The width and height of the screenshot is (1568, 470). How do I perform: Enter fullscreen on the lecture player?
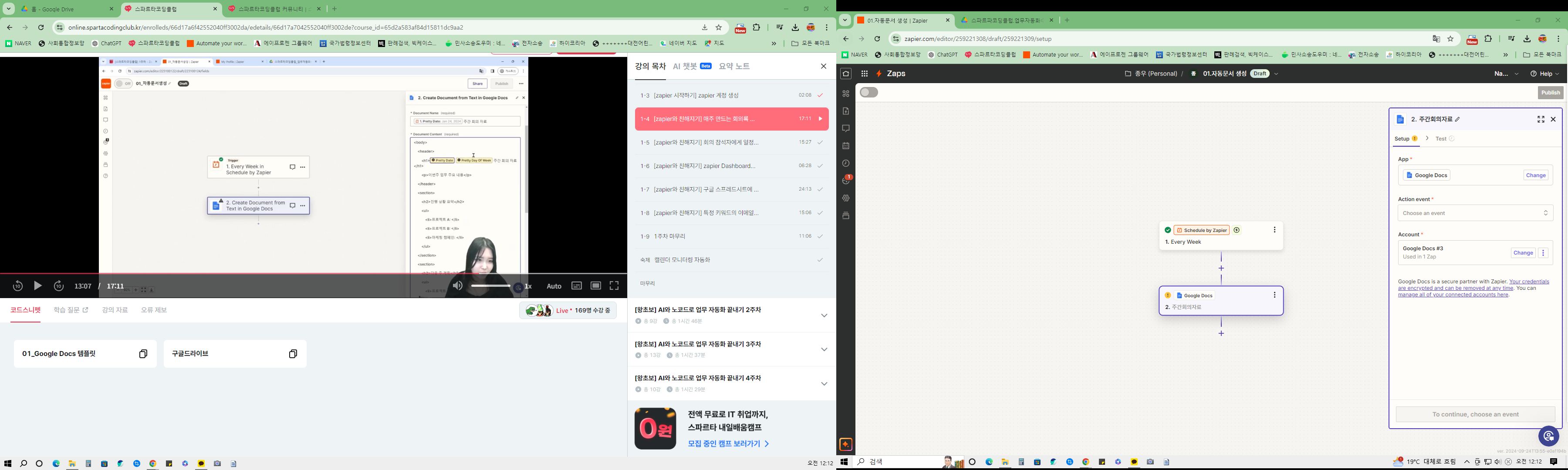click(x=614, y=286)
